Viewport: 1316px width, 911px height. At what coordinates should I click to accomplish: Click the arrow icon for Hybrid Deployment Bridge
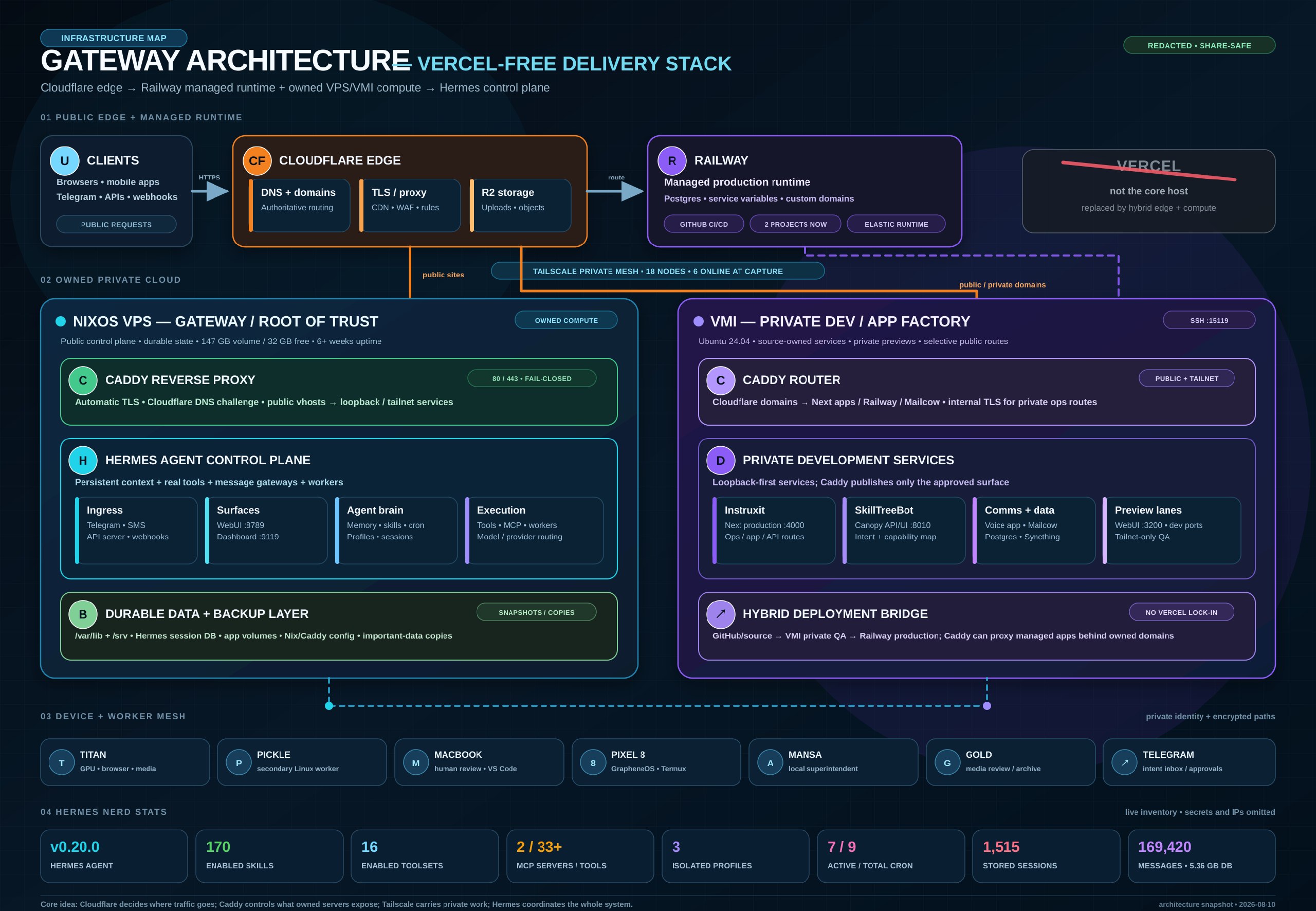coord(721,614)
